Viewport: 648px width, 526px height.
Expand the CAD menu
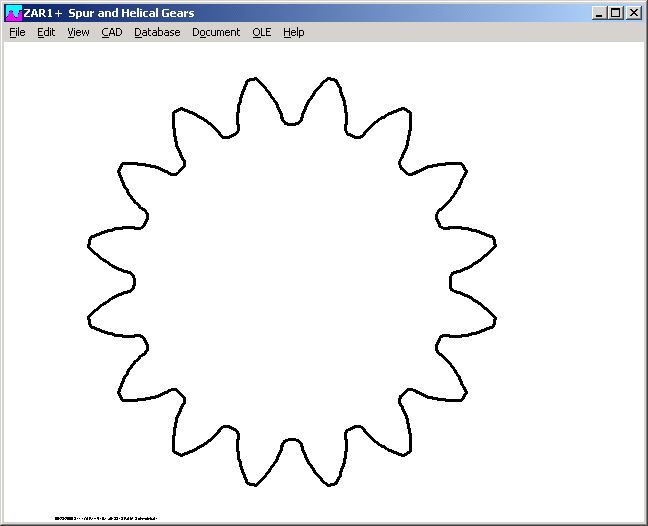[112, 32]
